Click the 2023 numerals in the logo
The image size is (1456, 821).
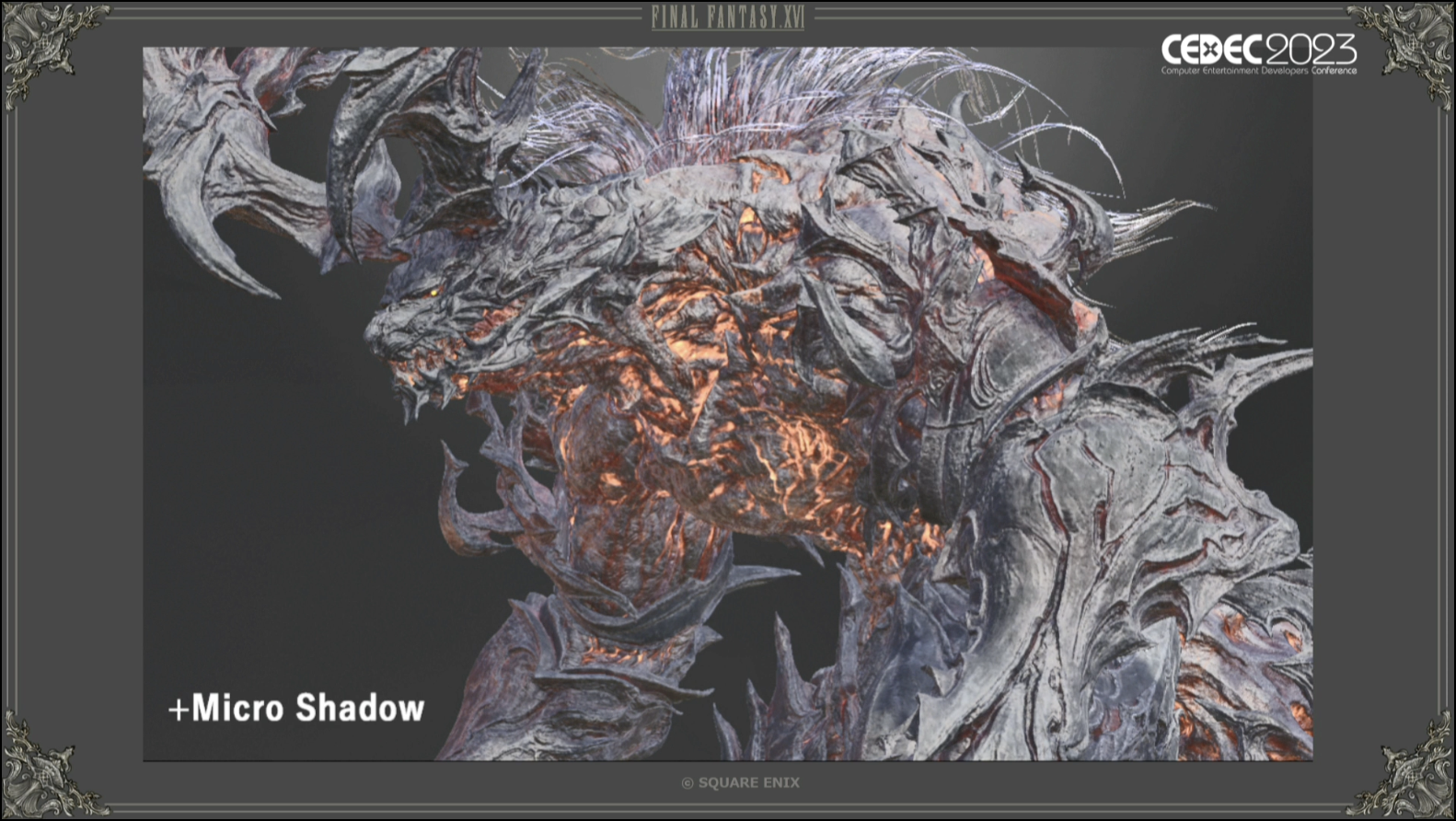tap(1311, 50)
